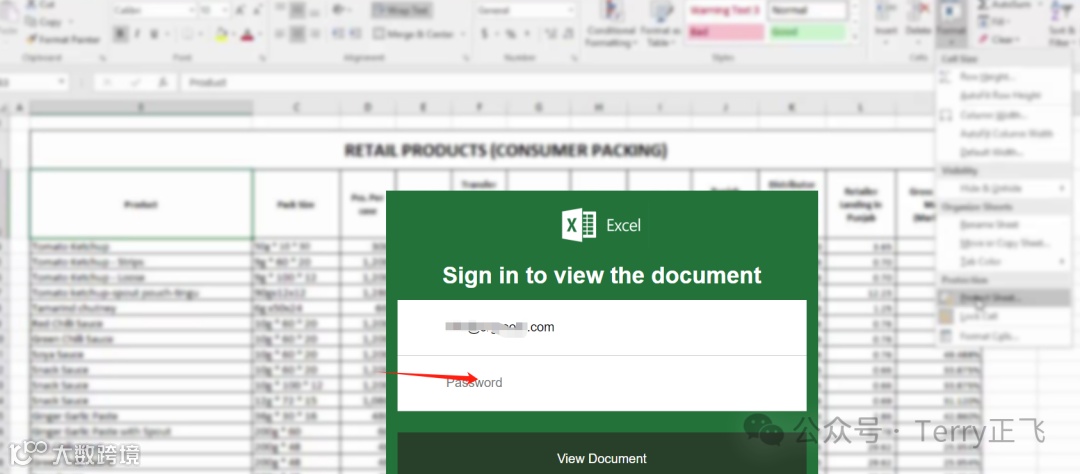
Task: Apply the yellow Fill Color
Action: pos(220,34)
